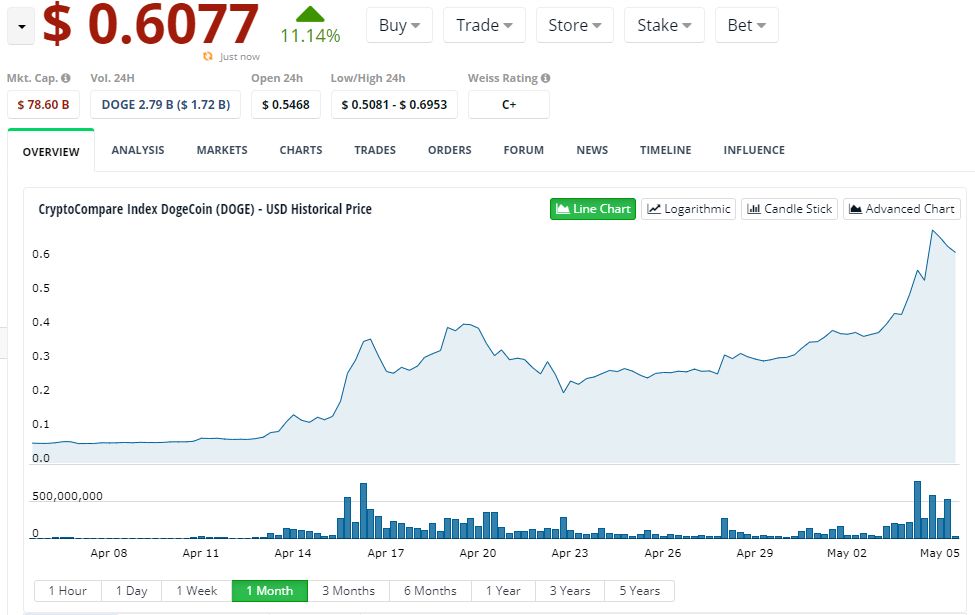Click the 11.14% change percentage

point(310,36)
